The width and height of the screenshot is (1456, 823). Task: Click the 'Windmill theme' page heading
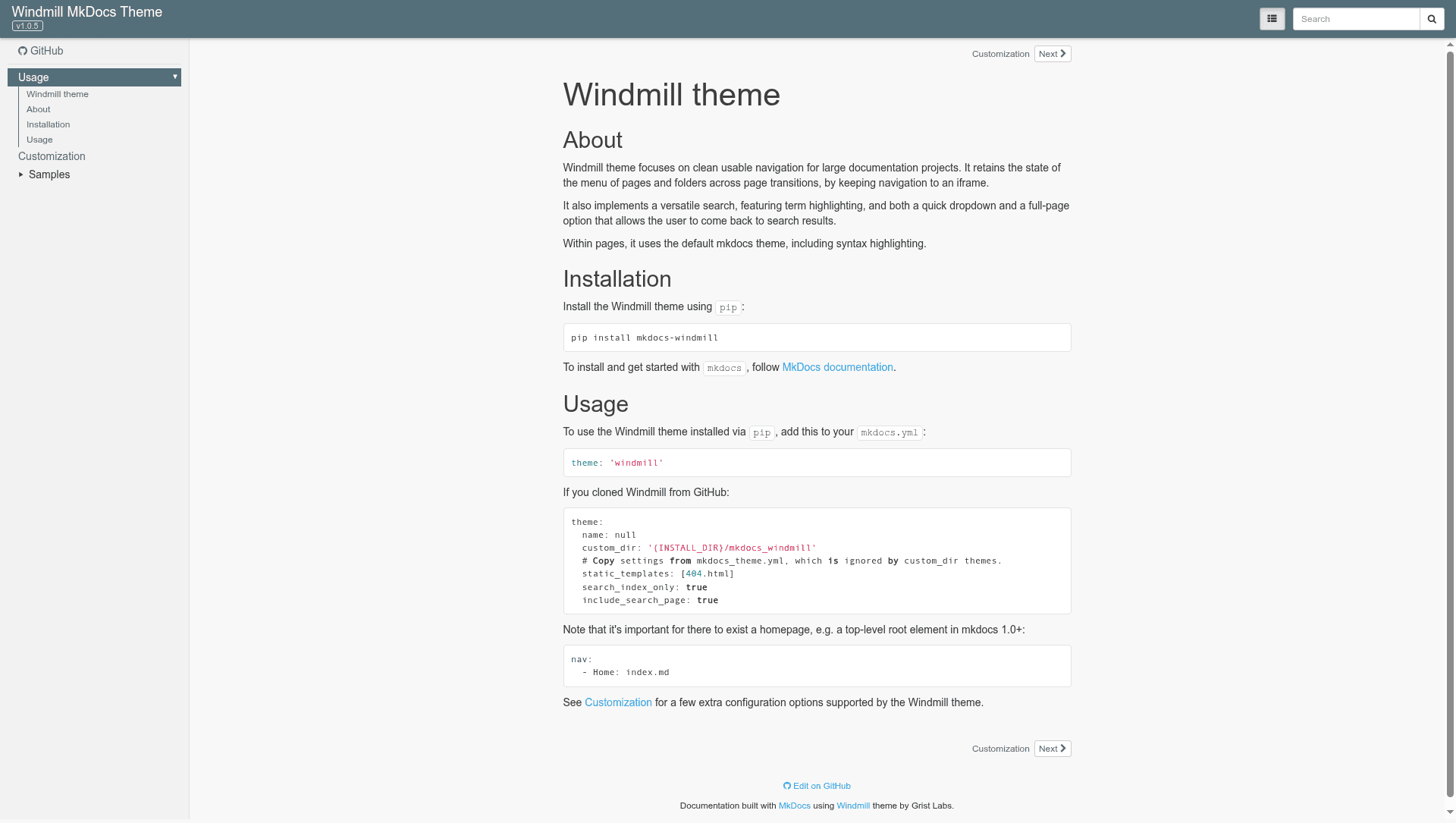671,95
